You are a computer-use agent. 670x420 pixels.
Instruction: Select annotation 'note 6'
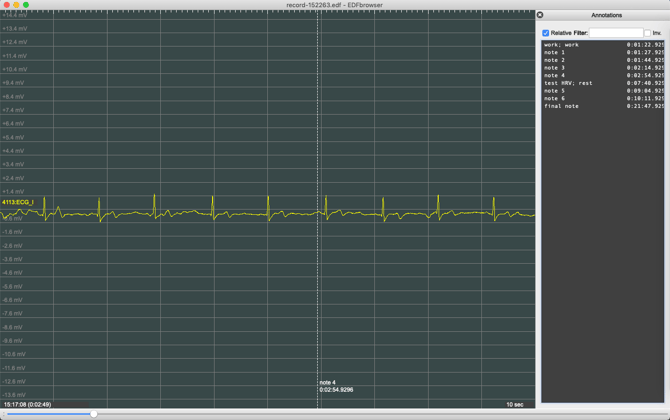555,98
